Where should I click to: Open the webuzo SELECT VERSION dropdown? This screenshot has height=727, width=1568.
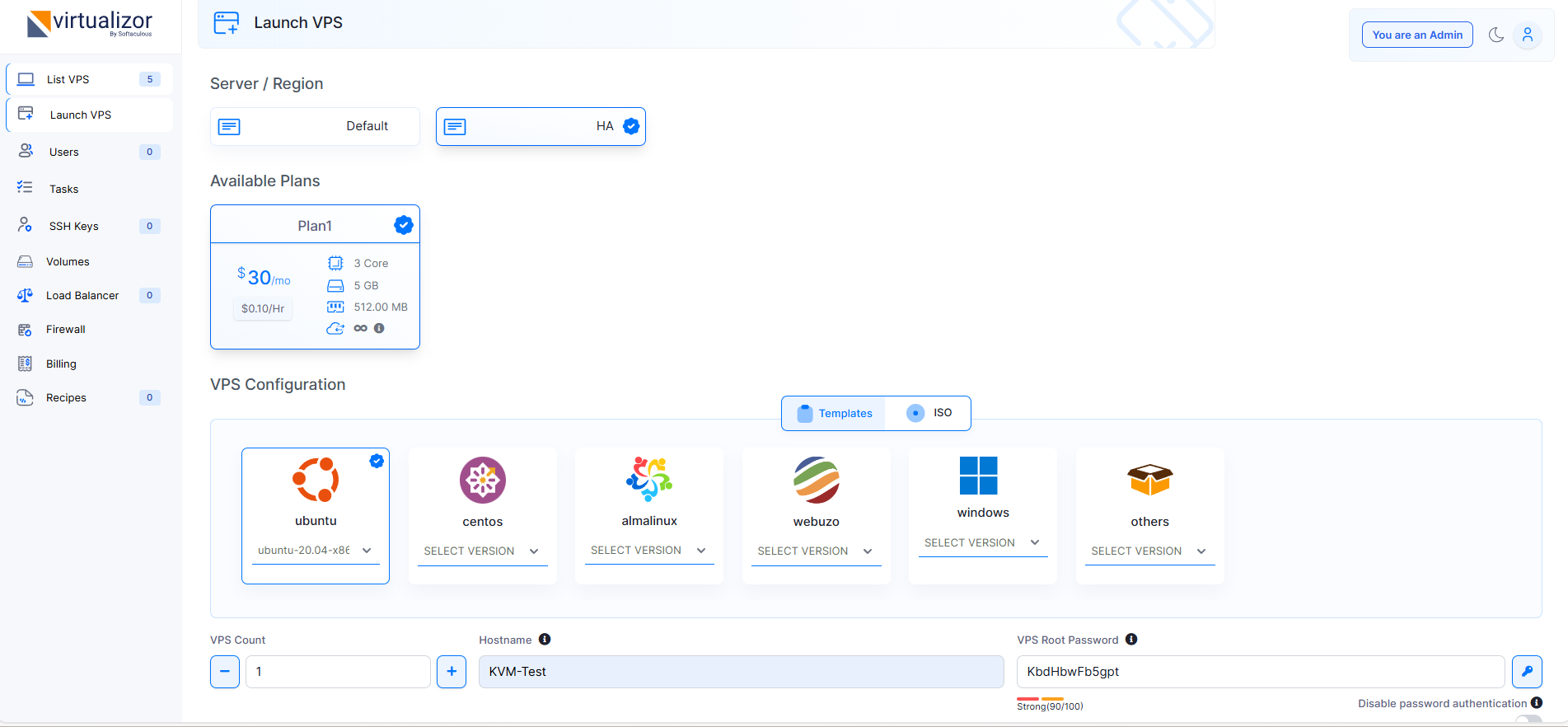pyautogui.click(x=817, y=551)
